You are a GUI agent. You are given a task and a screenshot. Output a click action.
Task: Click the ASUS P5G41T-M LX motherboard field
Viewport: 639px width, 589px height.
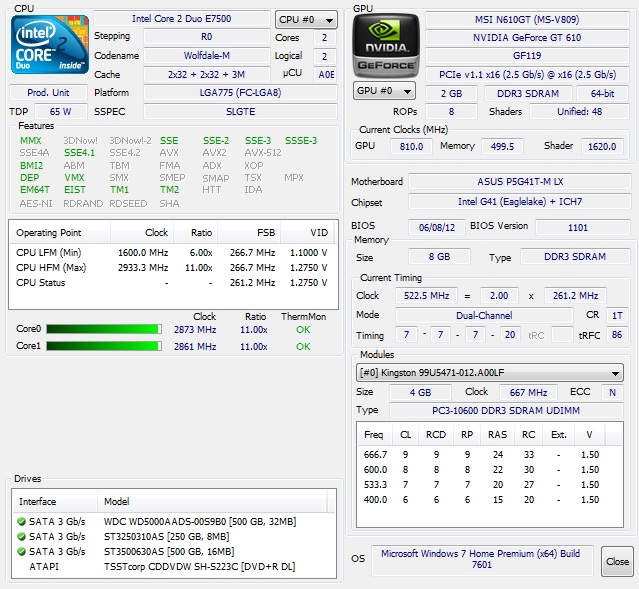[520, 181]
